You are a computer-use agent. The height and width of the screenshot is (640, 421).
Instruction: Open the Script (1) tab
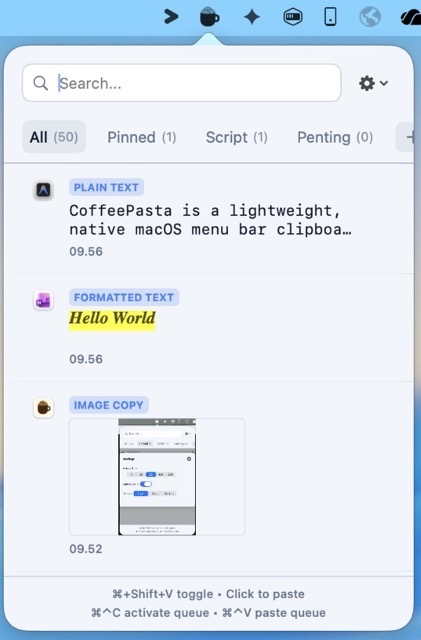click(x=236, y=137)
